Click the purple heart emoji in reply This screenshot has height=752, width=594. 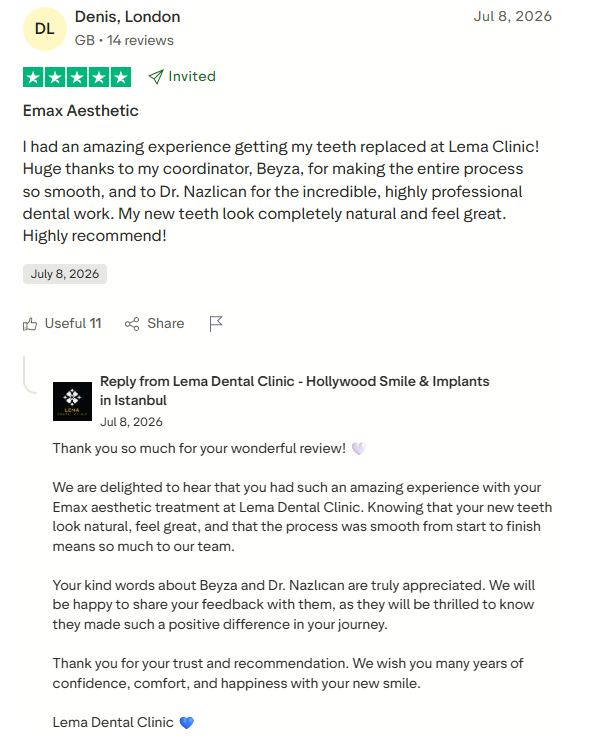pyautogui.click(x=359, y=448)
